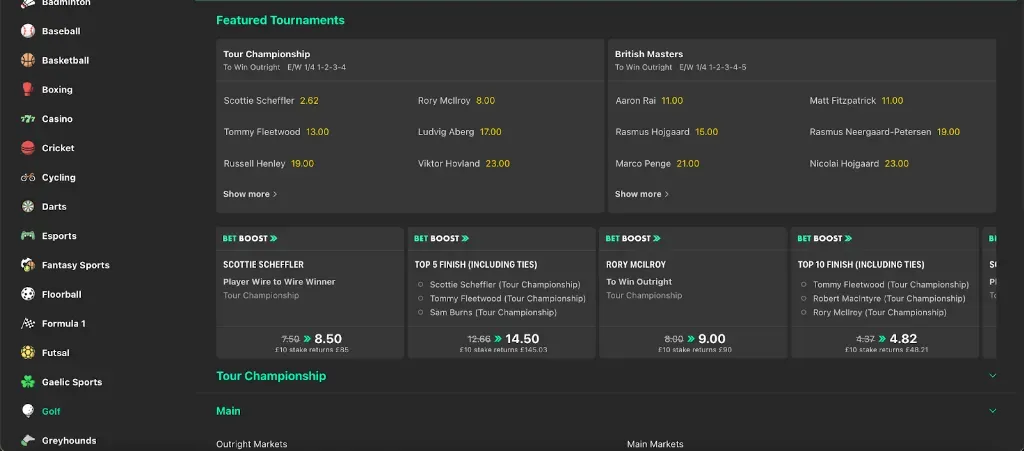Select Scottie Scheffler Top 5 Finish radio option
This screenshot has height=451, width=1024.
[x=421, y=285]
